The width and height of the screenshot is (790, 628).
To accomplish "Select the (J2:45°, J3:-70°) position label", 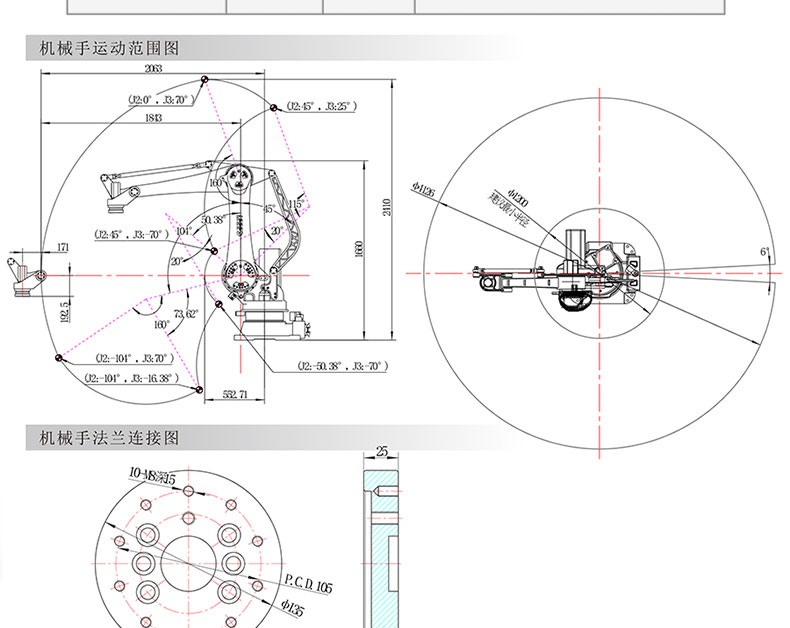I will click(x=129, y=235).
